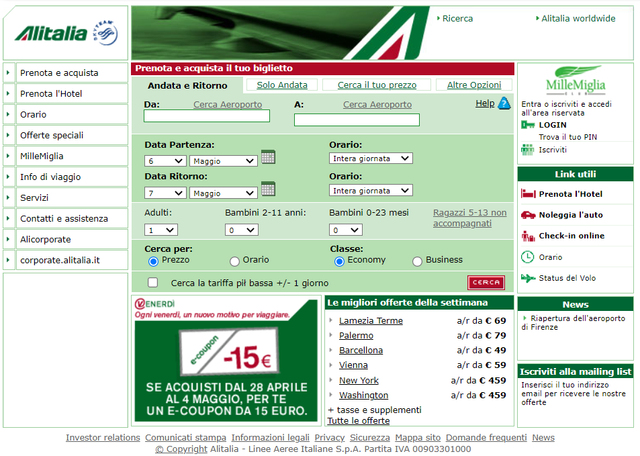Open return month dropdown

coord(223,193)
